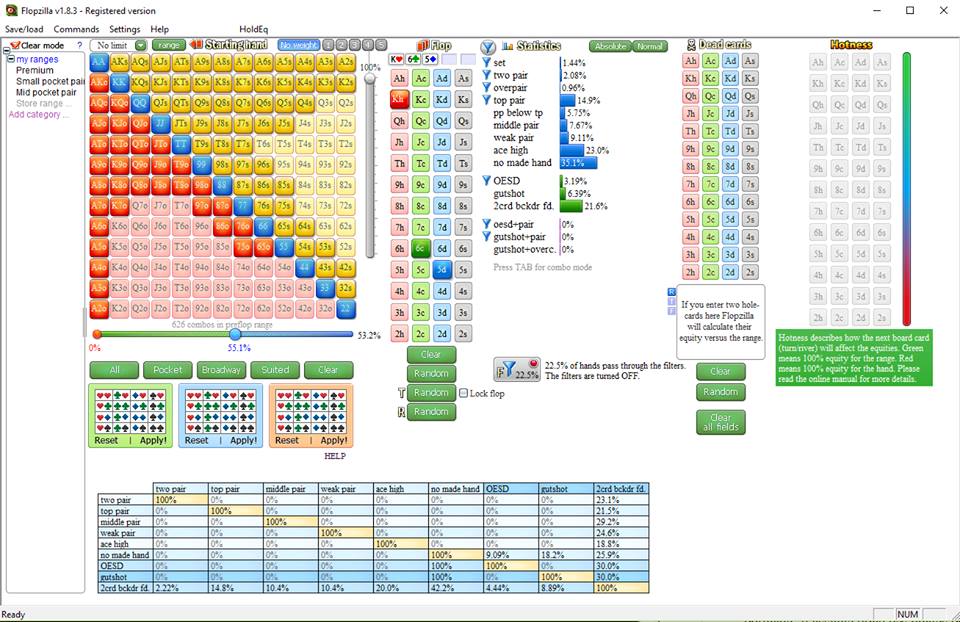Click the Broadway preset button
The image size is (960, 622).
pos(221,370)
